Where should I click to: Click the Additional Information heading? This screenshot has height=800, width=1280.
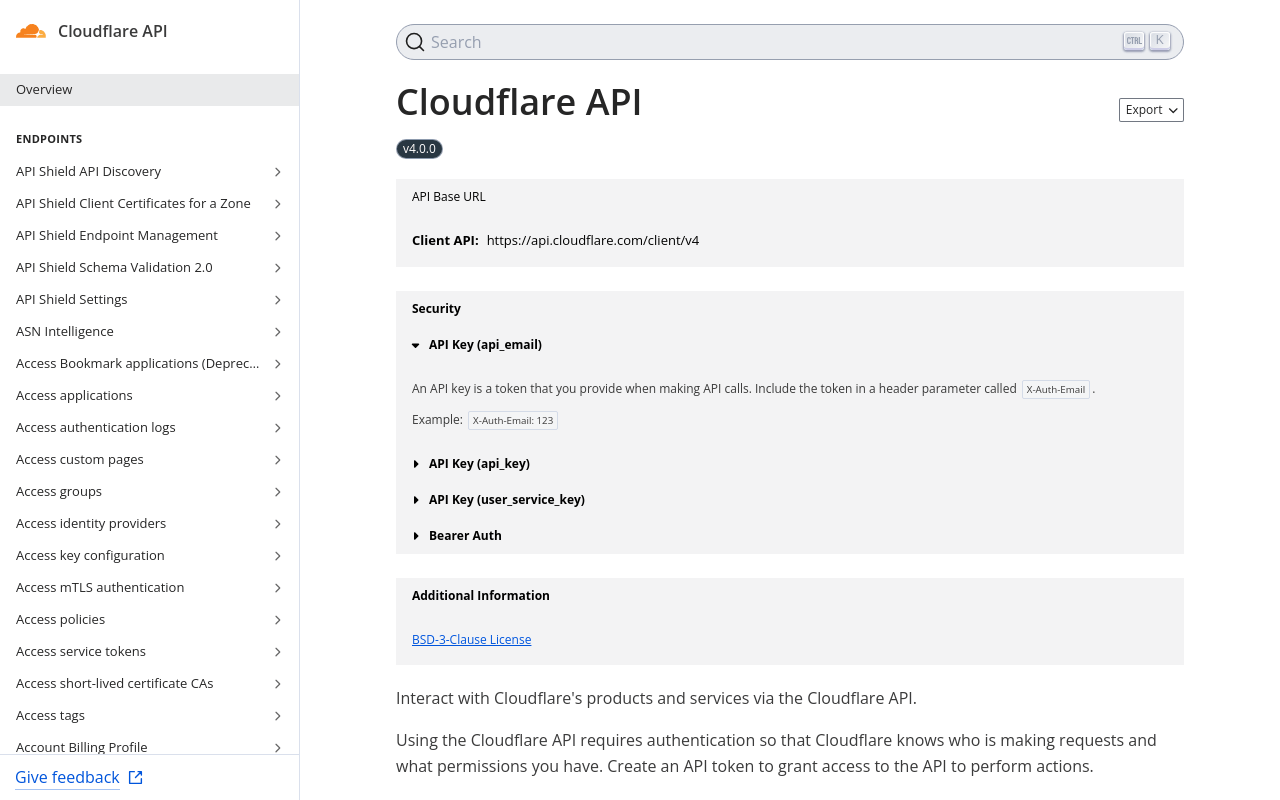[481, 595]
